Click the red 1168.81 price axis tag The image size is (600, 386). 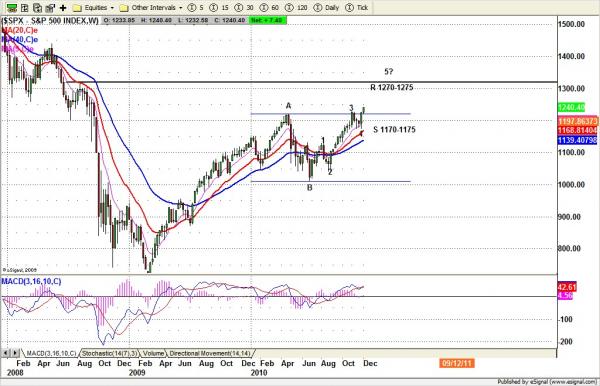(x=578, y=130)
